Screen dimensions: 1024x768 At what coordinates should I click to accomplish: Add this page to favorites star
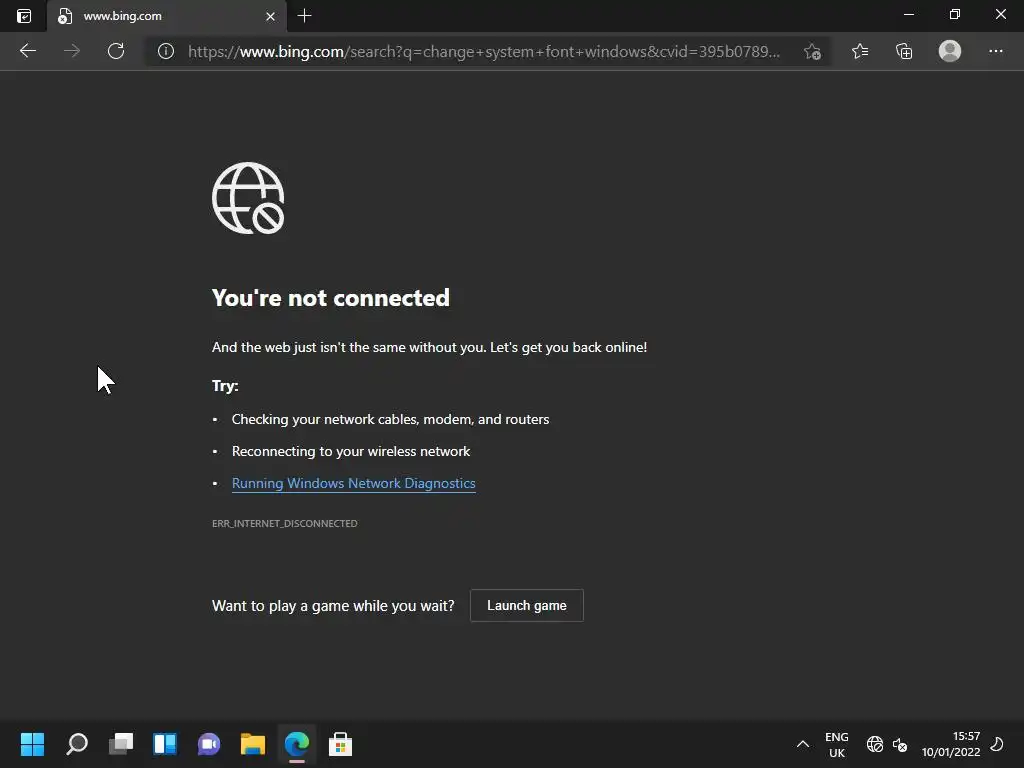[812, 52]
